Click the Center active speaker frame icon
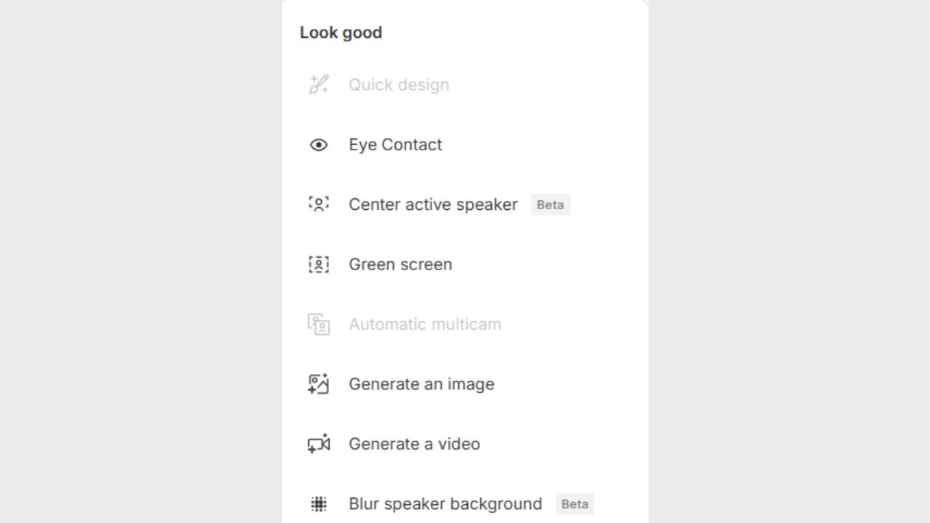This screenshot has height=523, width=930. point(318,204)
